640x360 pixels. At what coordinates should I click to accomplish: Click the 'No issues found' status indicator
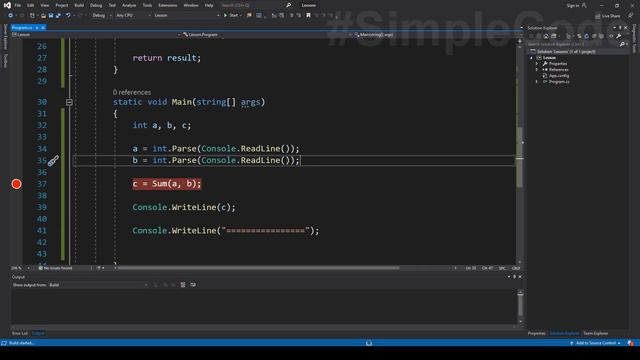[x=55, y=268]
